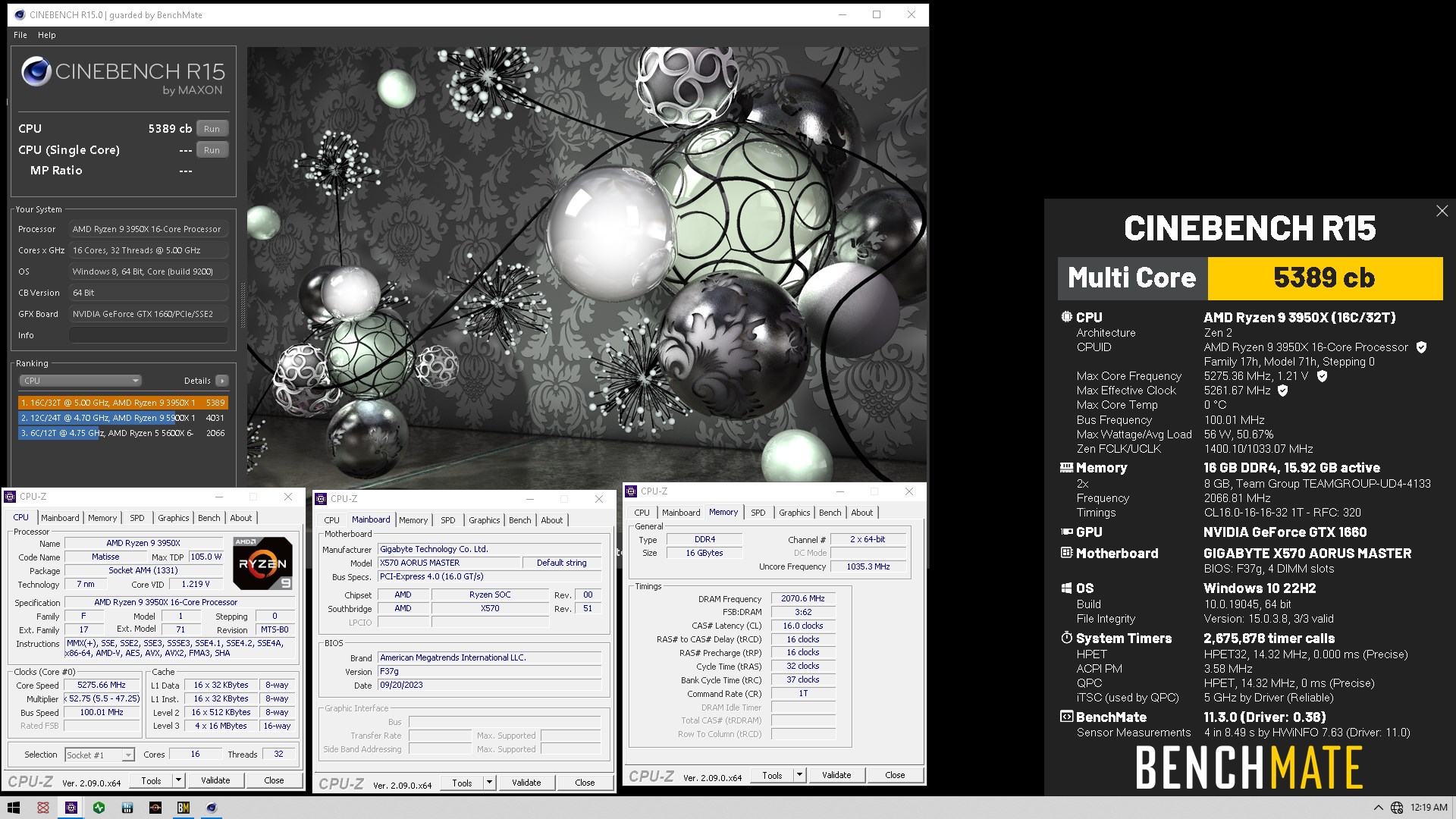Click the GPU icon in BenchMate panel
Image resolution: width=1456 pixels, height=819 pixels.
click(1066, 532)
